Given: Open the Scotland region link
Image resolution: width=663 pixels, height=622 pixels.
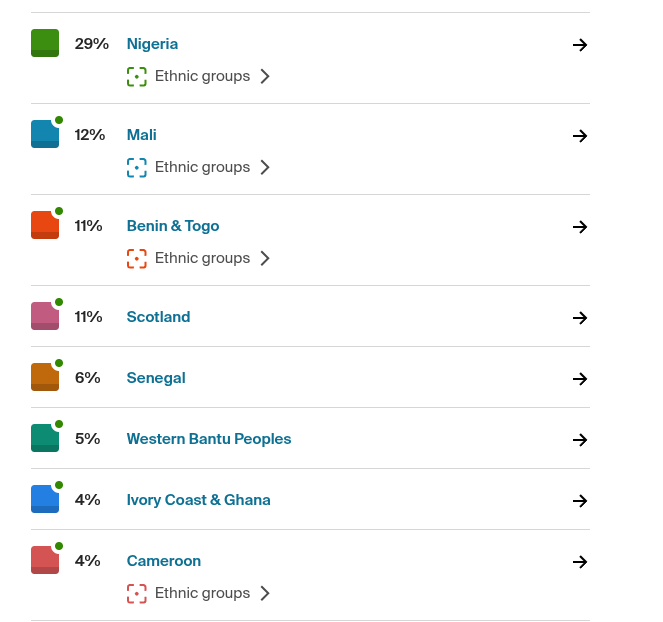Looking at the screenshot, I should [x=159, y=317].
